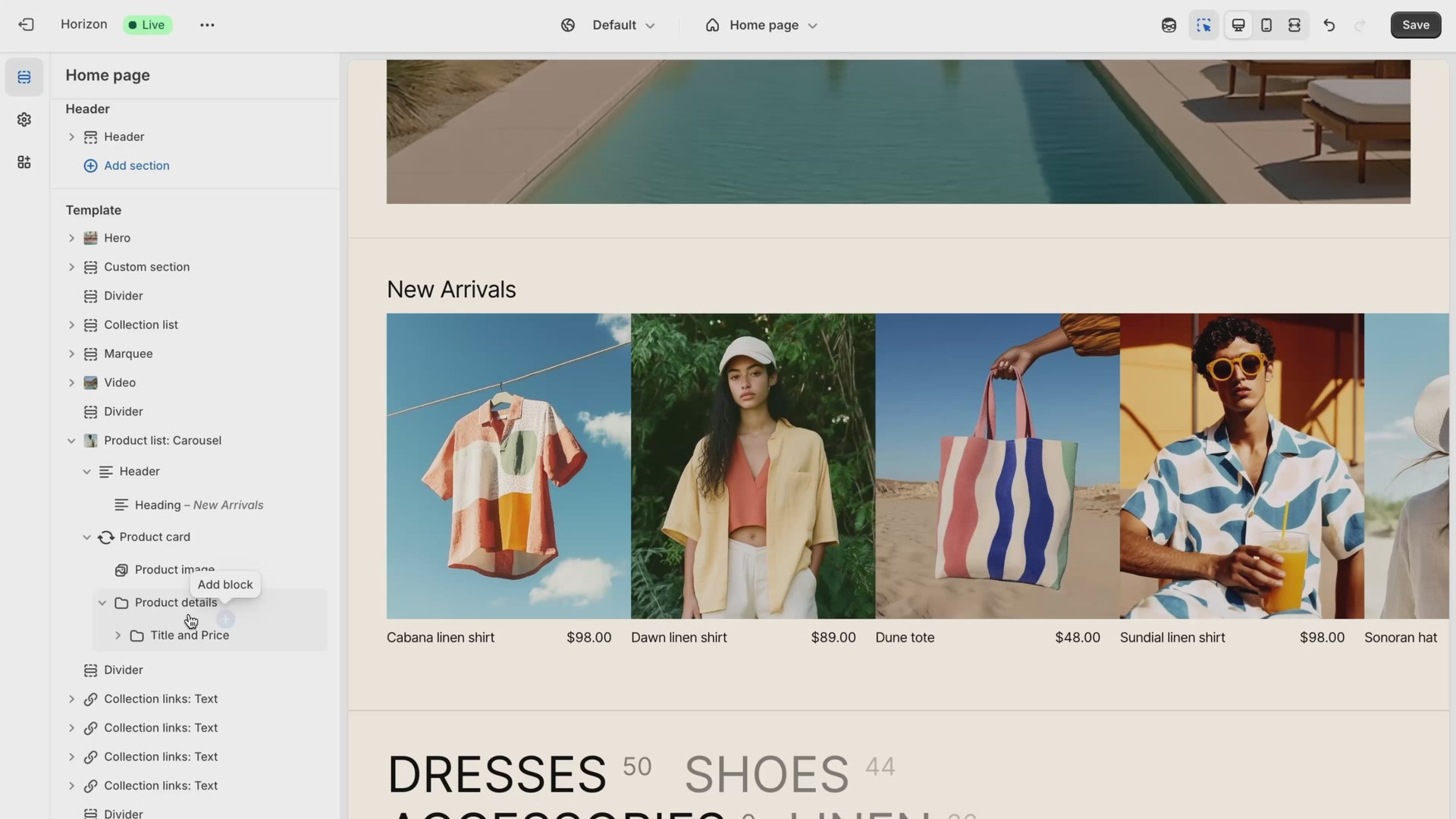The image size is (1456, 819).
Task: Collapse the Header block under Product list
Action: coord(86,472)
